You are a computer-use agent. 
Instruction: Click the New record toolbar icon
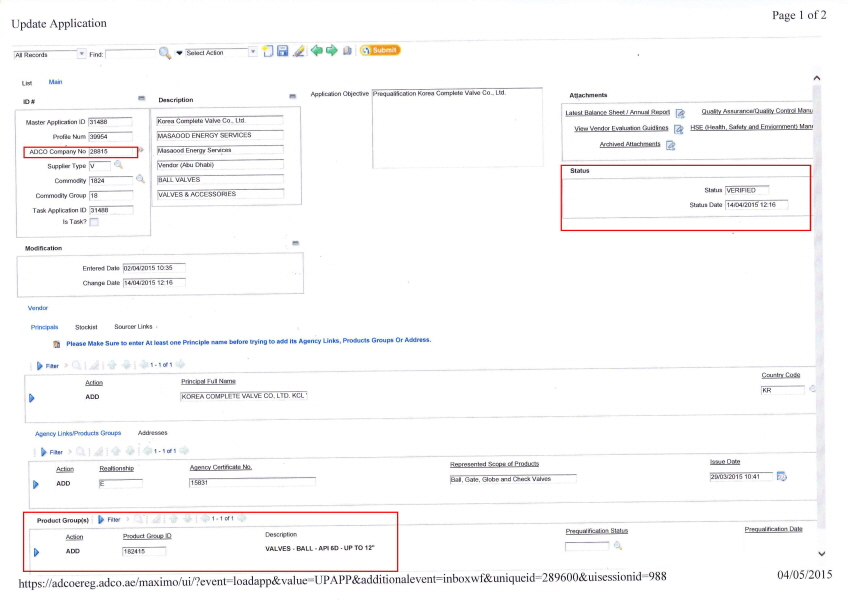(x=268, y=51)
